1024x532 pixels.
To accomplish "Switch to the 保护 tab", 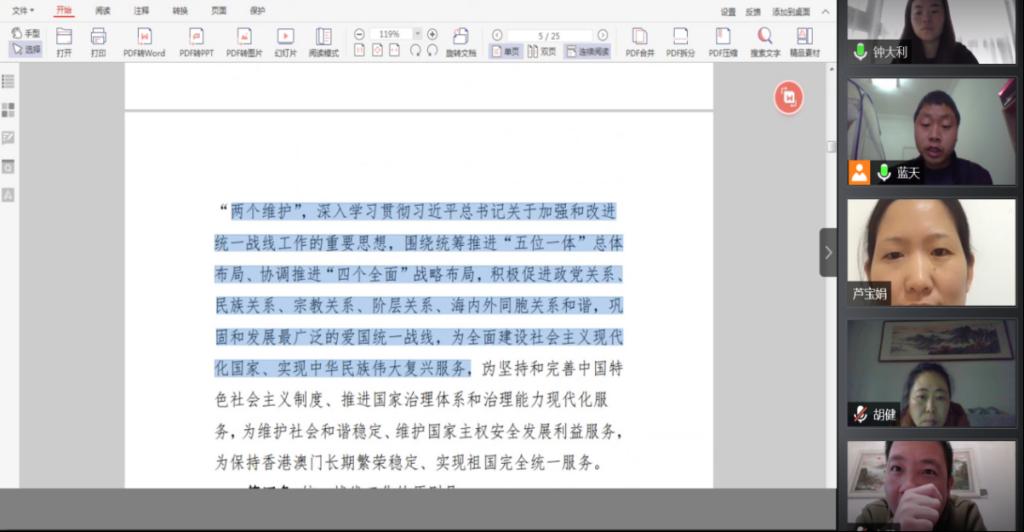I will click(257, 10).
